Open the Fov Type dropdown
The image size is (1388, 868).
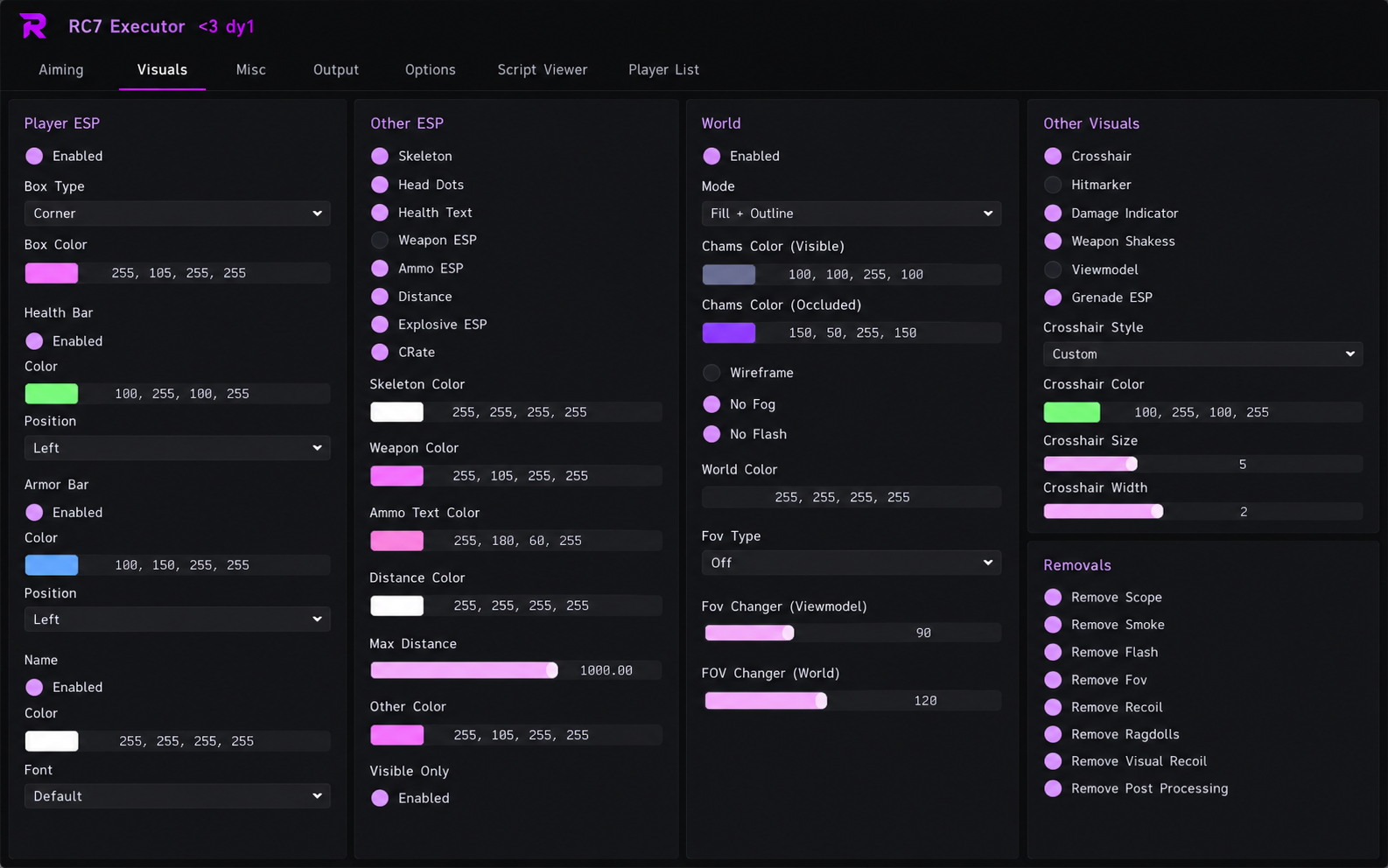pos(851,563)
